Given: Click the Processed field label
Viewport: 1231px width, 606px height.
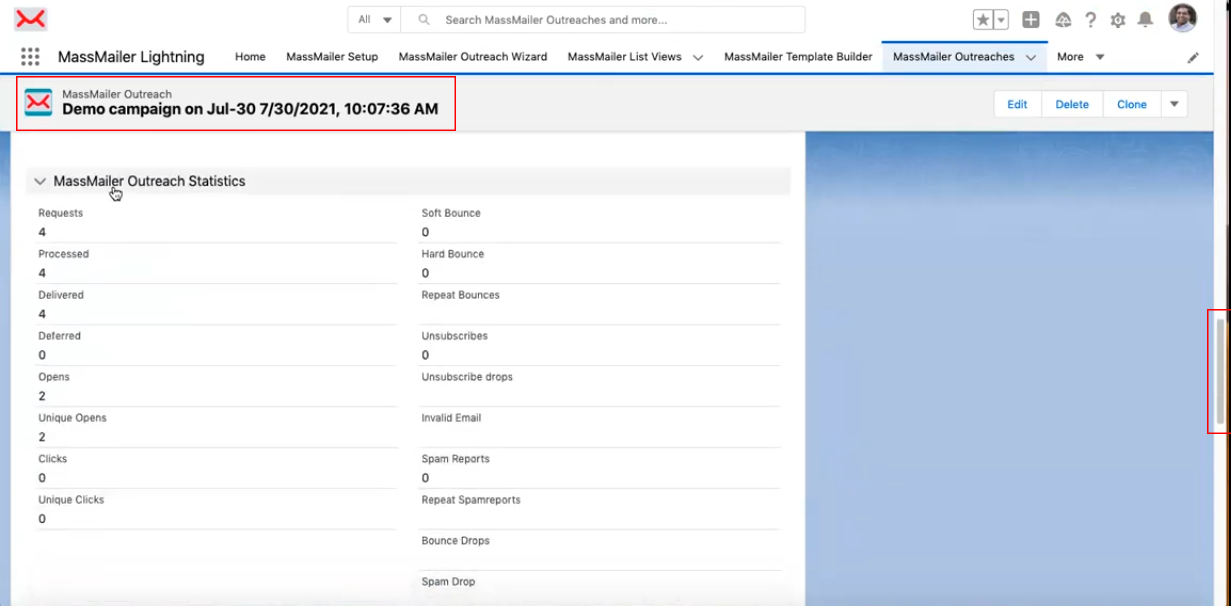Looking at the screenshot, I should (x=64, y=254).
